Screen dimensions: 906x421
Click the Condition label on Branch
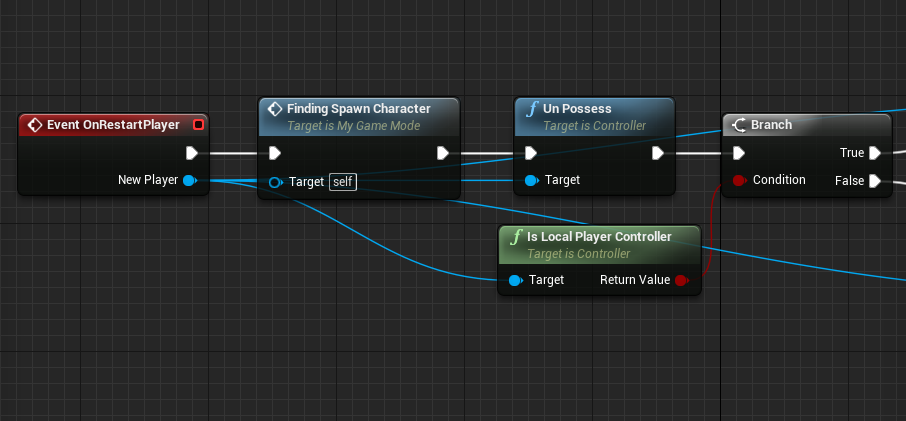click(779, 180)
